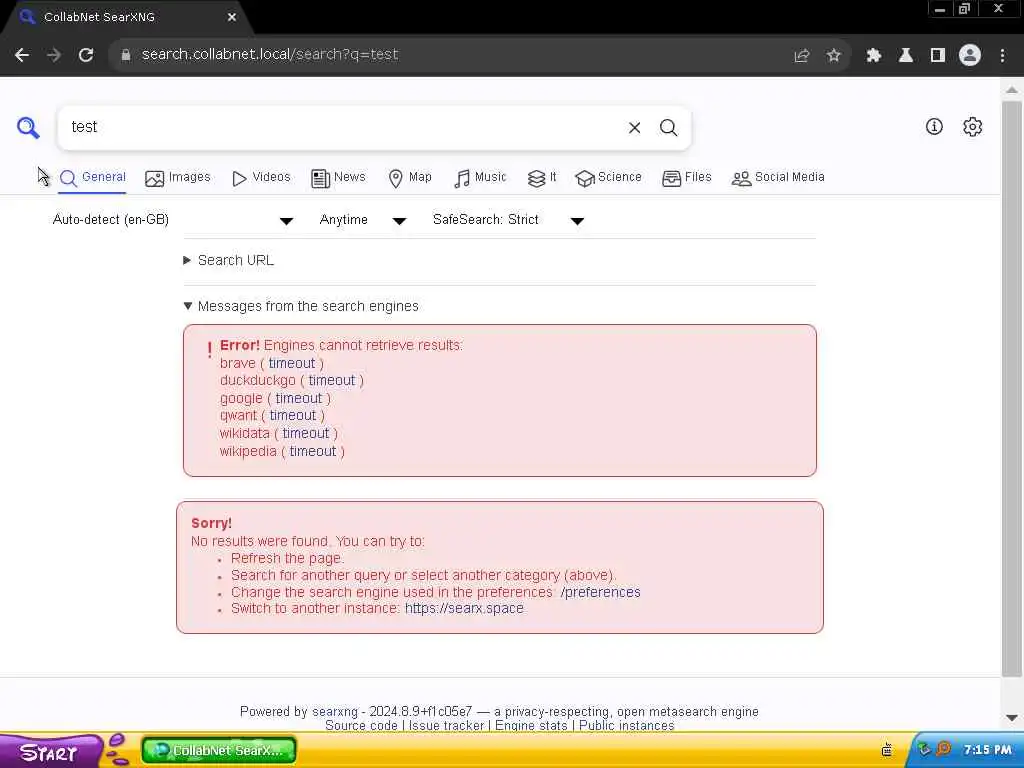1024x768 pixels.
Task: Switch to the News category
Action: click(x=338, y=177)
